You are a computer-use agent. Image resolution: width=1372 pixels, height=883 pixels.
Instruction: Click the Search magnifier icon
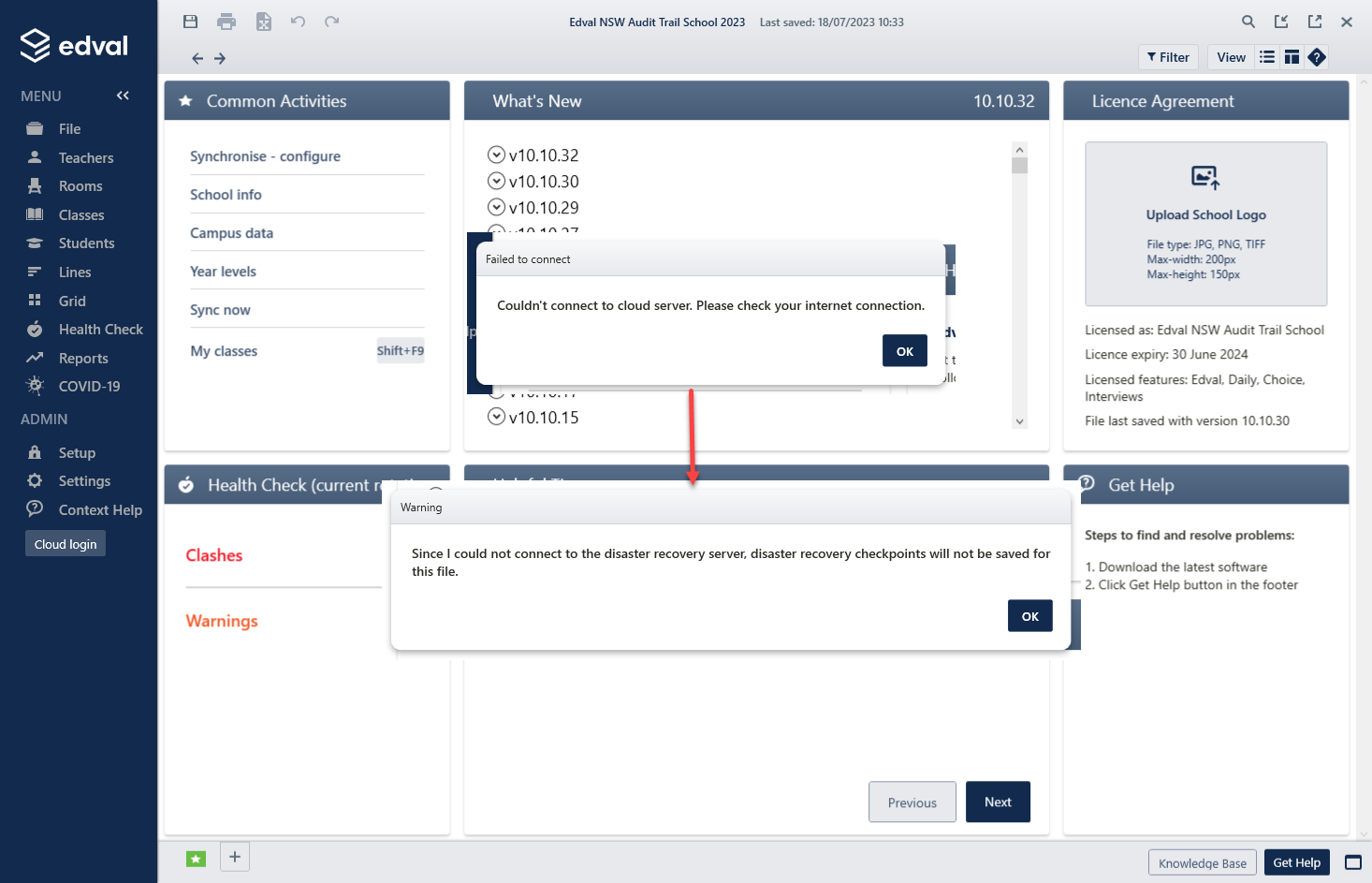(1248, 22)
